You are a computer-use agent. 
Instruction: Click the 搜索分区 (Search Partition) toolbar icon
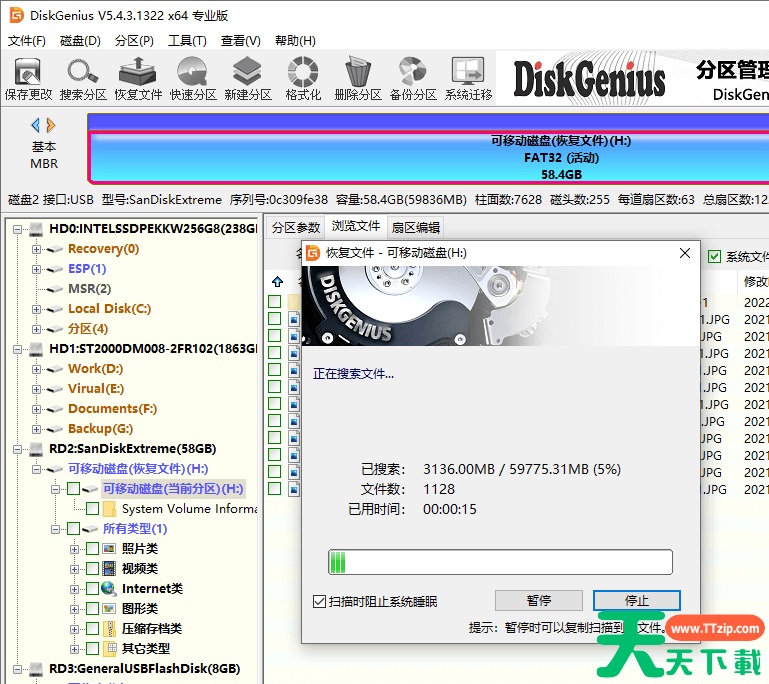83,78
